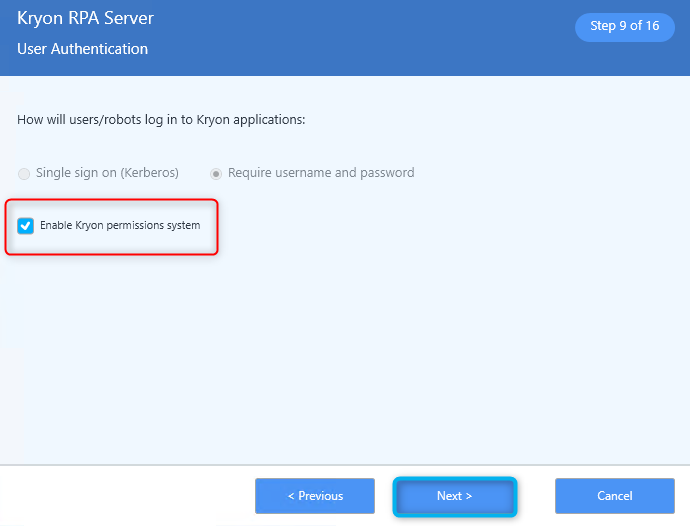The height and width of the screenshot is (526, 690).
Task: Click the 'Single sign on (Kerberos)' label text
Action: click(107, 173)
